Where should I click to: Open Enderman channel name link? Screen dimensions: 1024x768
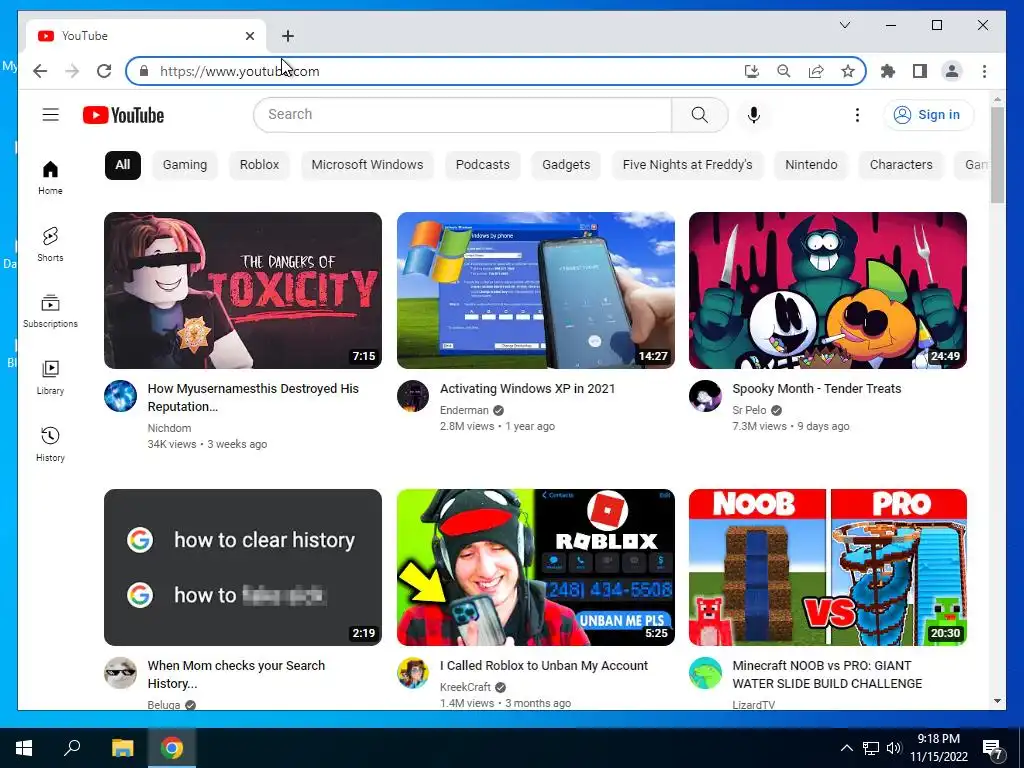(464, 410)
